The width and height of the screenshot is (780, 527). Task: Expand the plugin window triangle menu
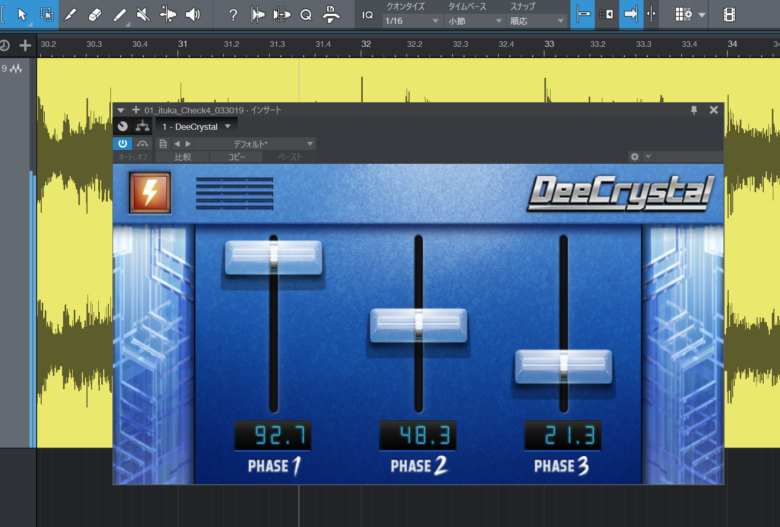click(x=120, y=110)
